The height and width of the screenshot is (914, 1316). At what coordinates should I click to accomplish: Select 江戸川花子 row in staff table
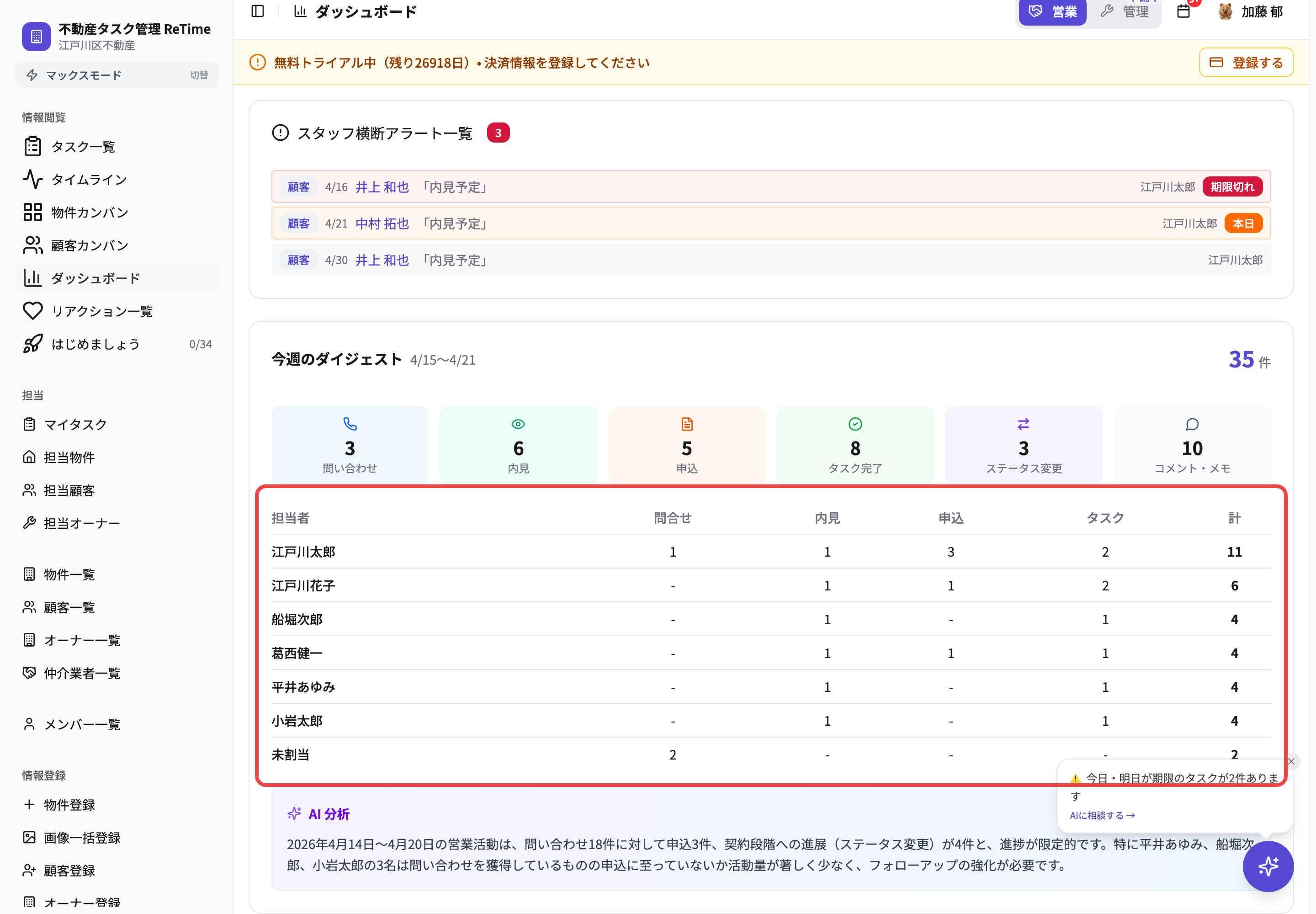pos(771,585)
